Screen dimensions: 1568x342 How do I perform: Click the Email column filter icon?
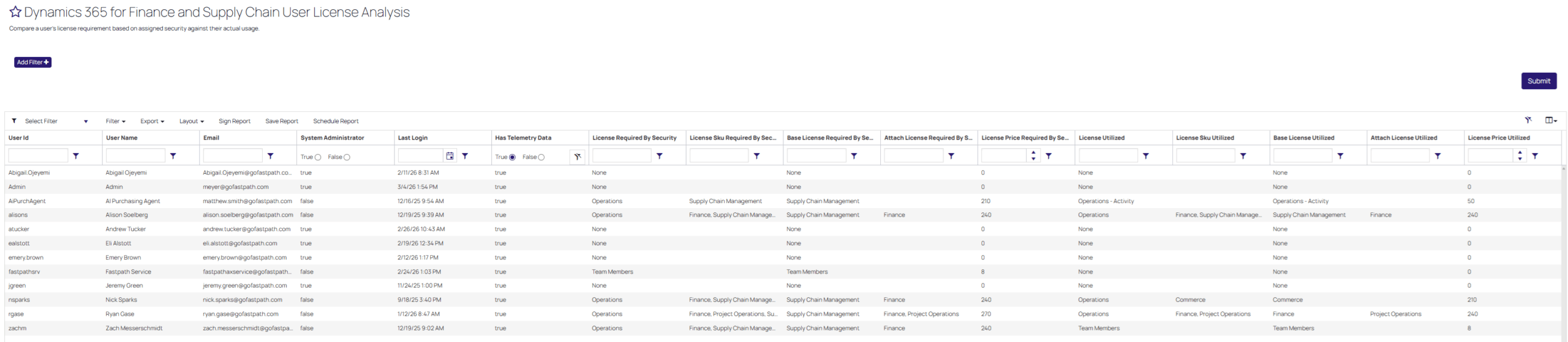(x=270, y=156)
